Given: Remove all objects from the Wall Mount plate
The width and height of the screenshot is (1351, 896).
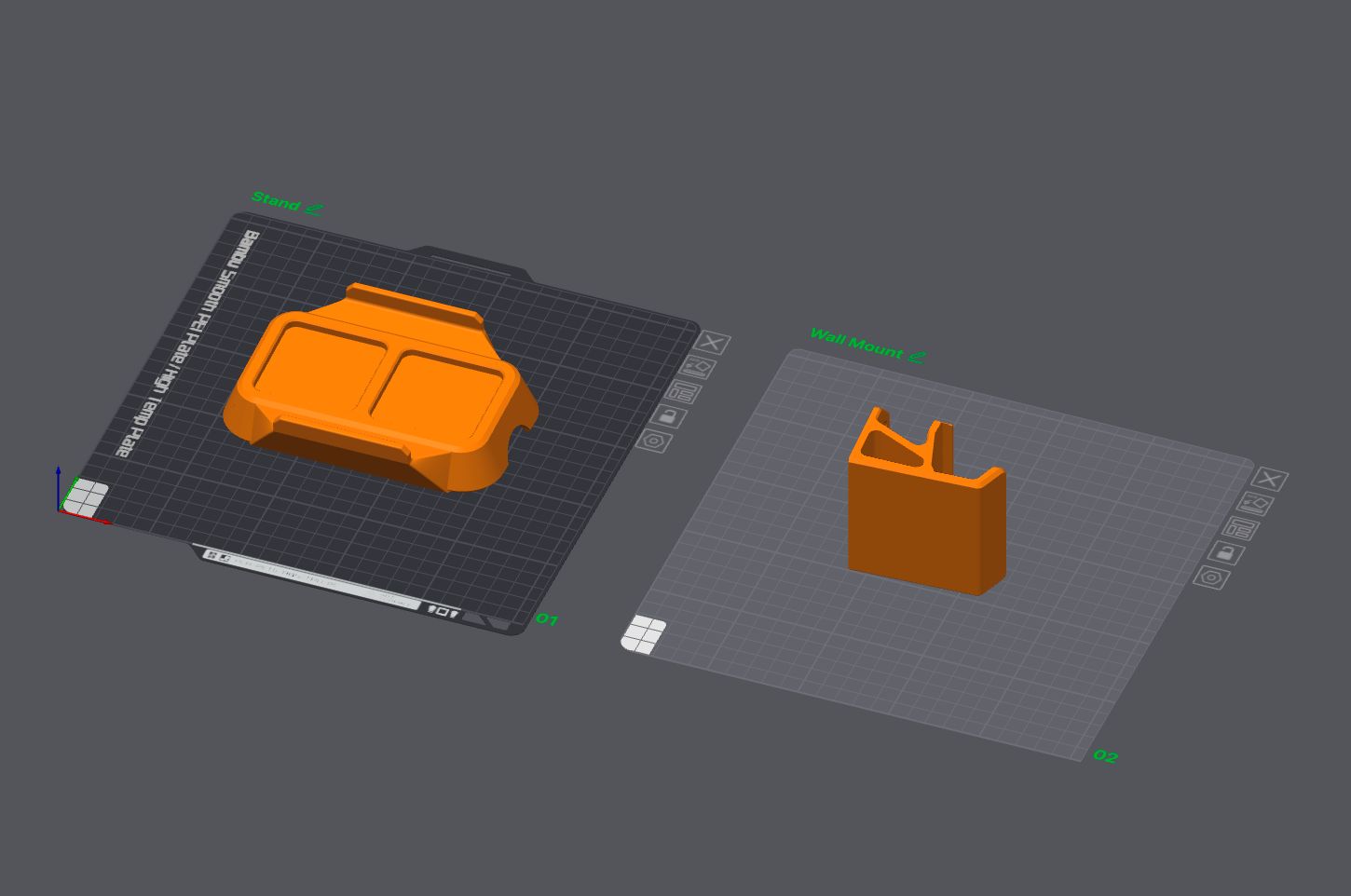Looking at the screenshot, I should coord(1268,479).
